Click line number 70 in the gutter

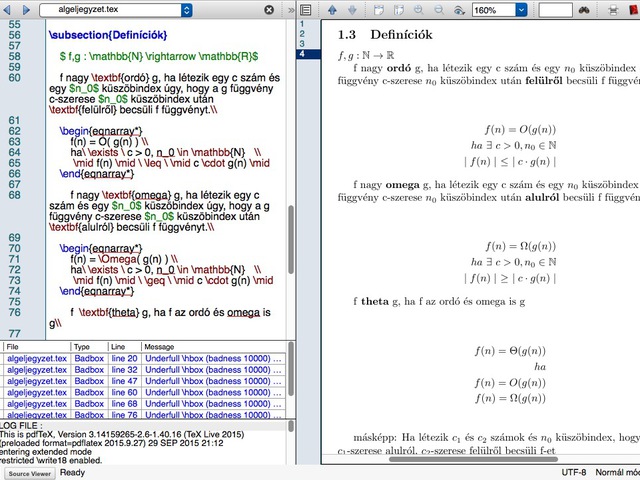[15, 248]
